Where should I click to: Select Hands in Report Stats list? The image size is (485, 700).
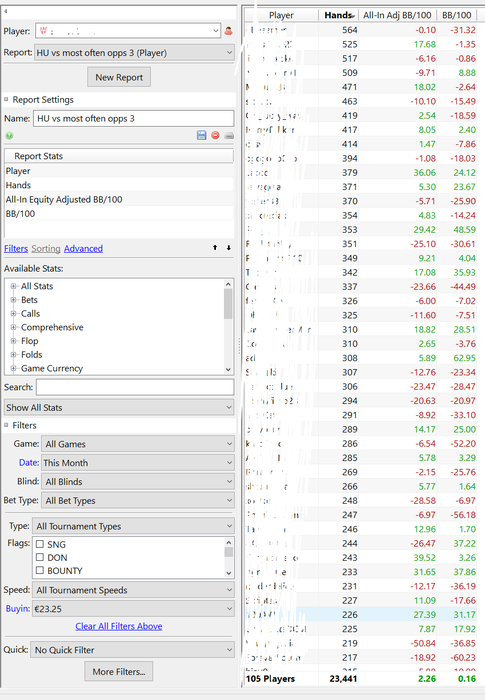[x=119, y=185]
